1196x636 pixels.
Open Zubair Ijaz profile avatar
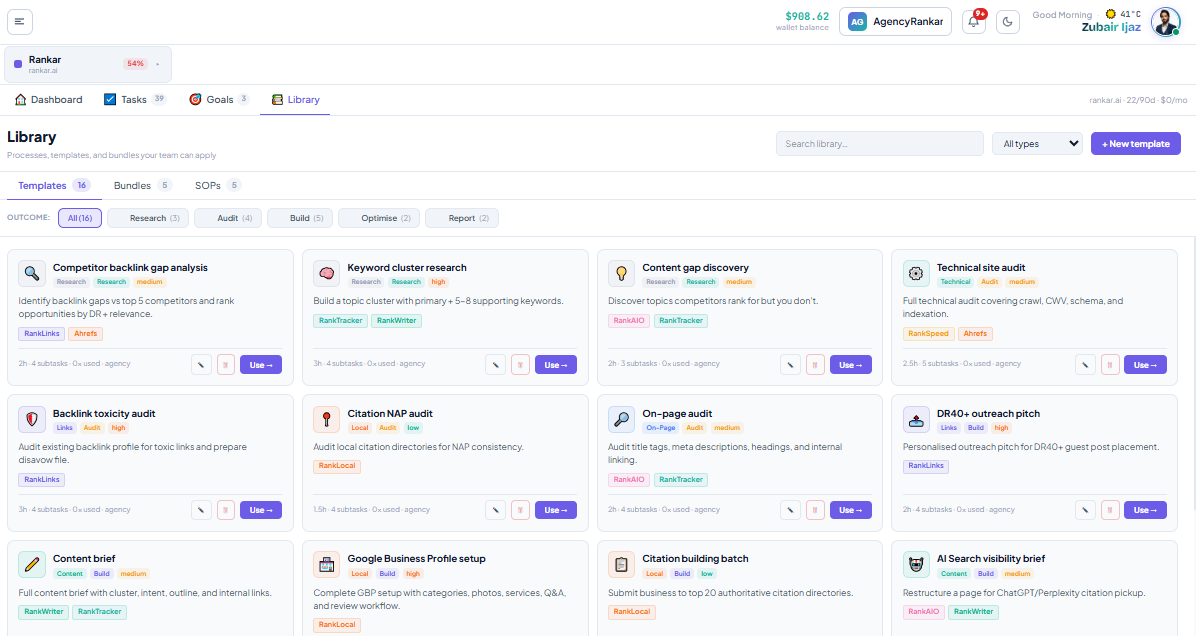(1165, 21)
